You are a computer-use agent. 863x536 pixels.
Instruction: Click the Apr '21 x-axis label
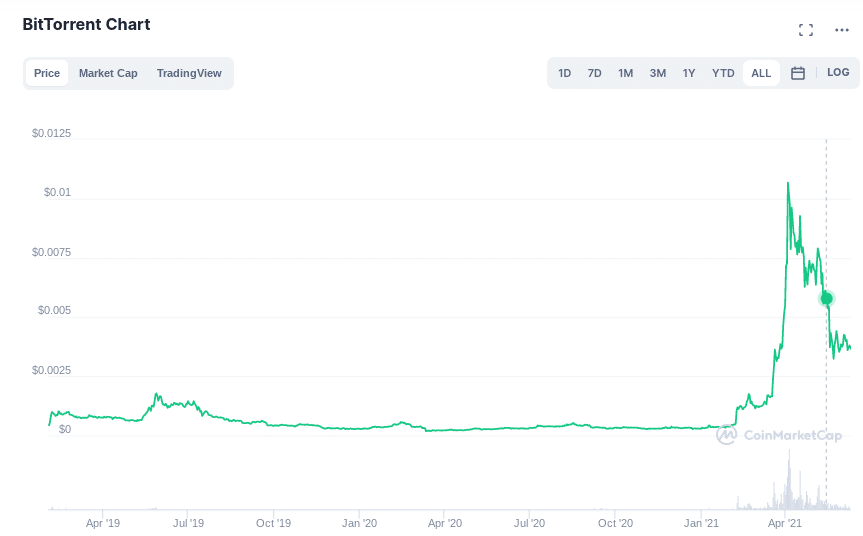785,523
